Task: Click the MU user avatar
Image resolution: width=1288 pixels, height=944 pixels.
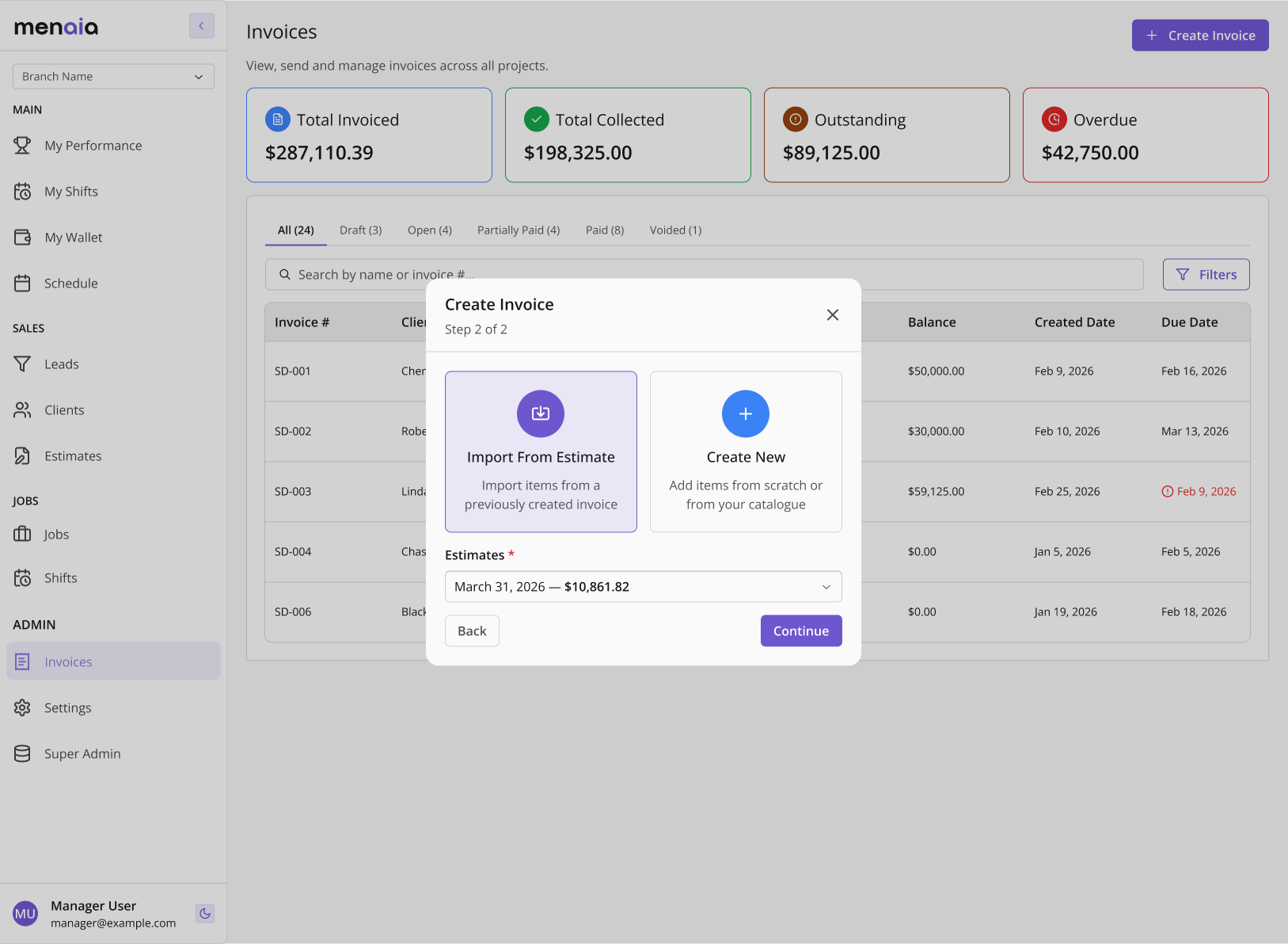Action: 25,913
